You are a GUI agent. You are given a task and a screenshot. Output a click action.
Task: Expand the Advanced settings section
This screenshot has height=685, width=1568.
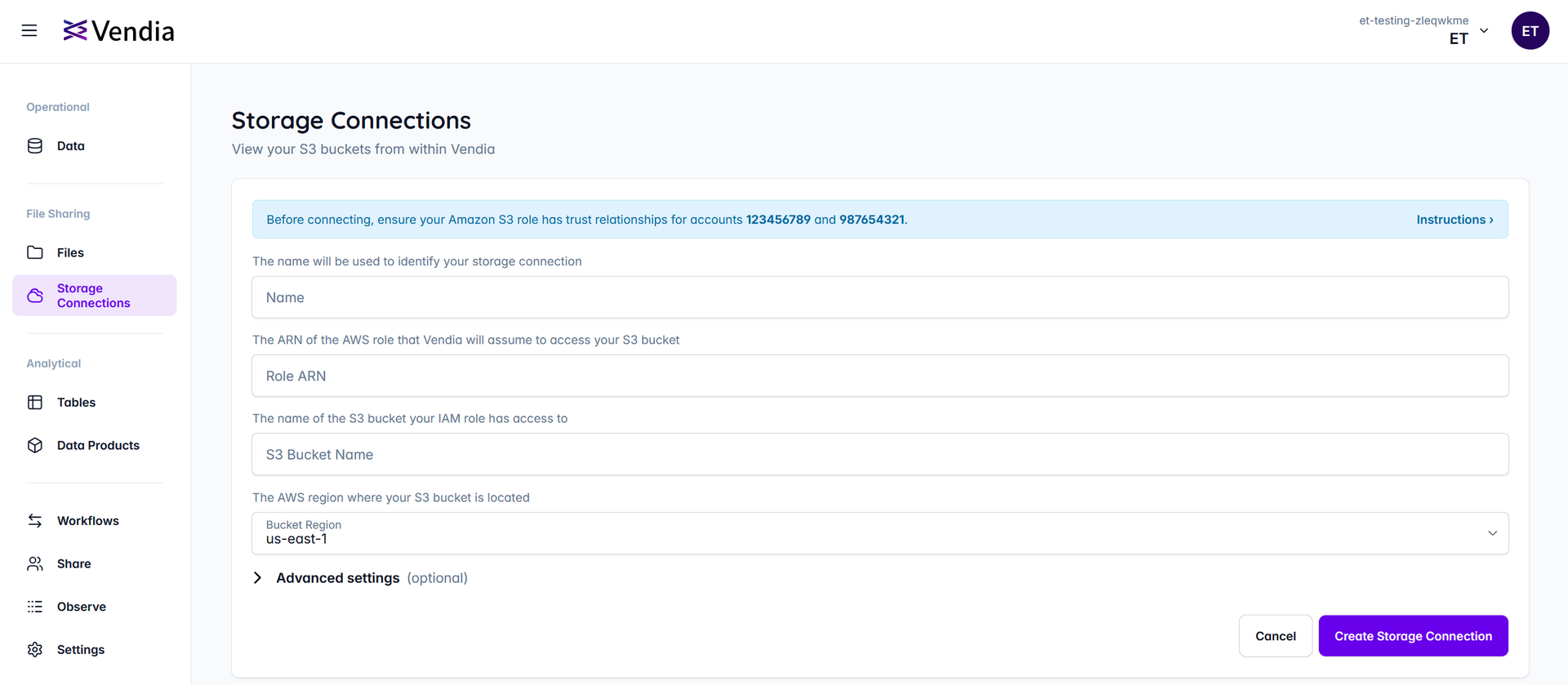point(258,578)
